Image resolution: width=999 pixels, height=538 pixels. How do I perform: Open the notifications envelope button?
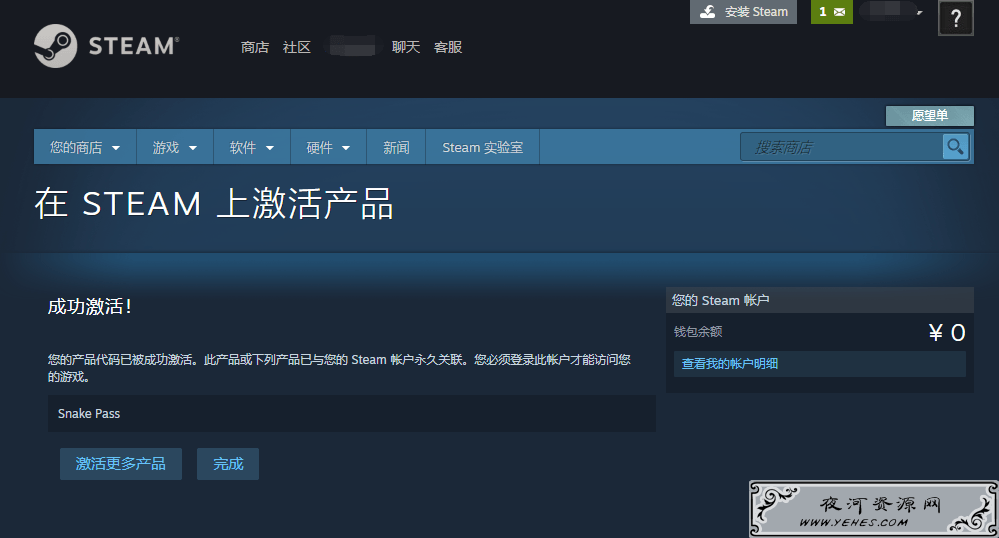coord(831,12)
